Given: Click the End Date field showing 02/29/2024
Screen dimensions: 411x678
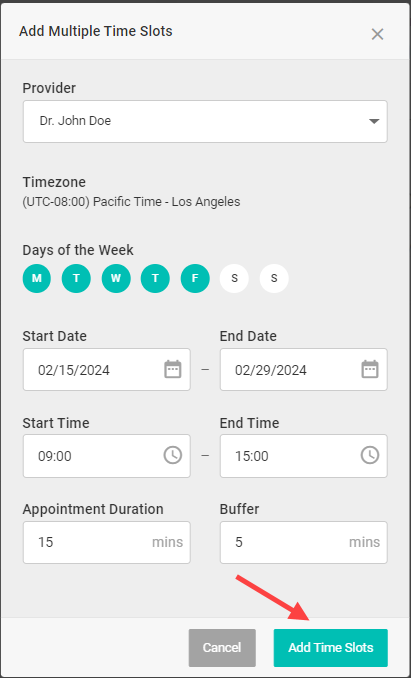Looking at the screenshot, I should coord(304,369).
